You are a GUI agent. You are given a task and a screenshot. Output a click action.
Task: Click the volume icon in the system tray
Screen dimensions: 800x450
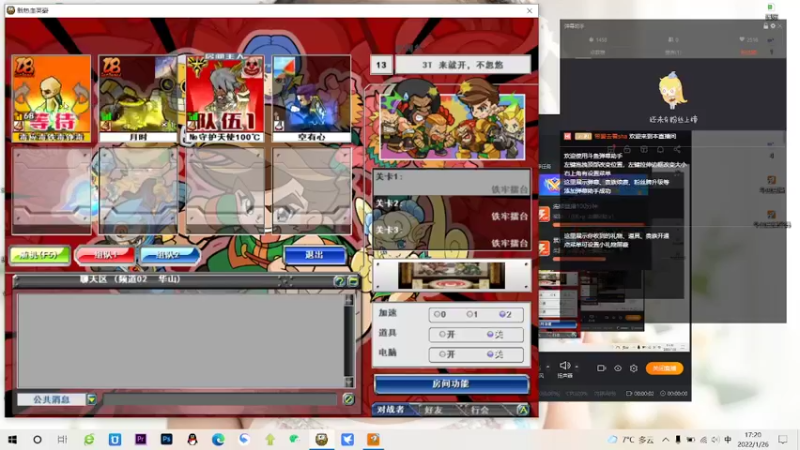[x=715, y=439]
